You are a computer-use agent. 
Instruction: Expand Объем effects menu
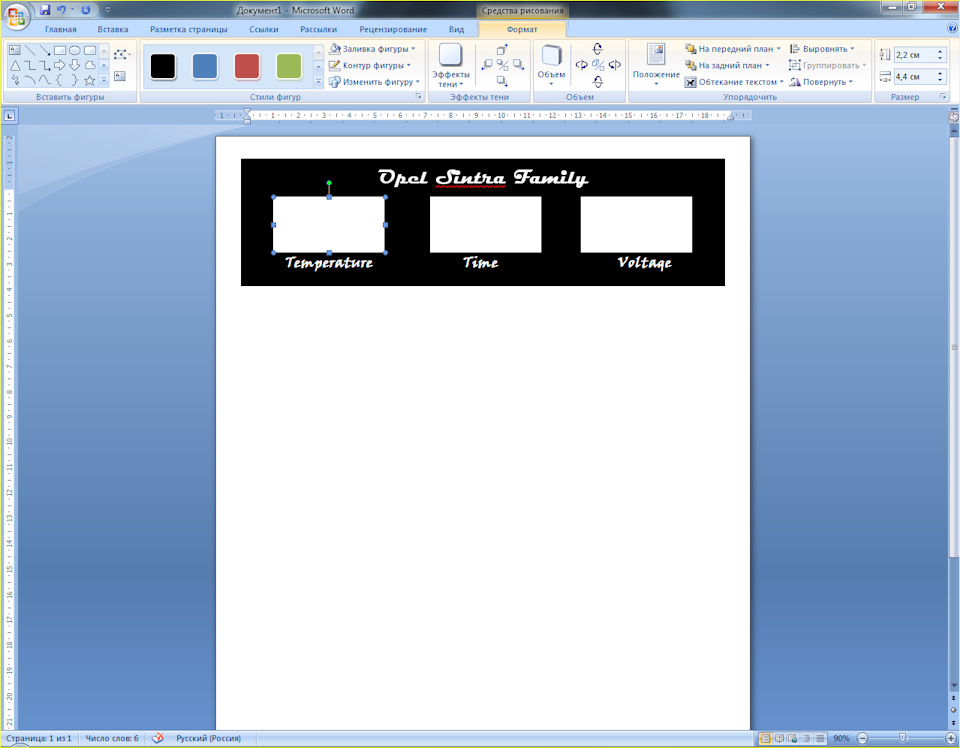(x=551, y=65)
